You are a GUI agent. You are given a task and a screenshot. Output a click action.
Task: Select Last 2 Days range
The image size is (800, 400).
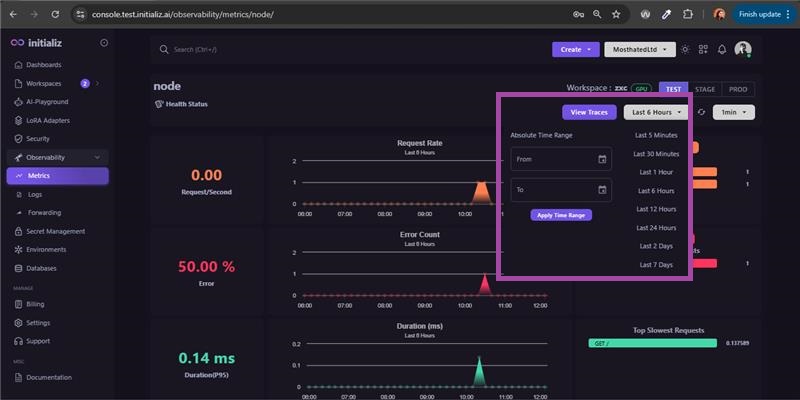click(x=656, y=246)
